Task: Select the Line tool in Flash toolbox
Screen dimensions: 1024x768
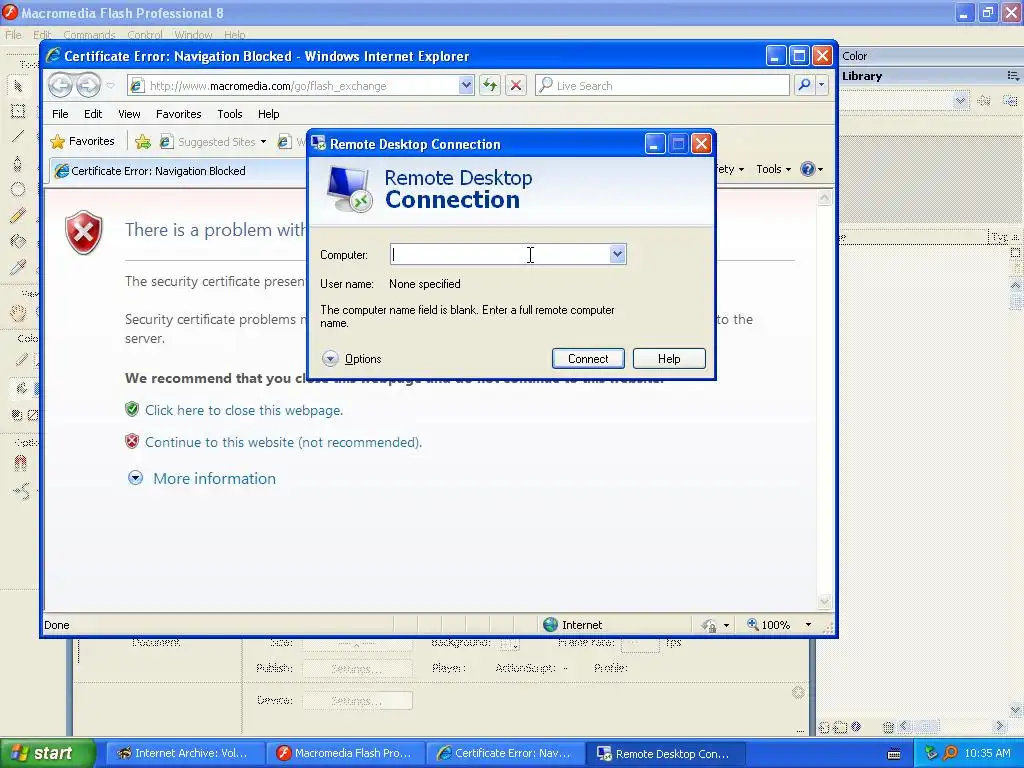Action: tap(18, 136)
